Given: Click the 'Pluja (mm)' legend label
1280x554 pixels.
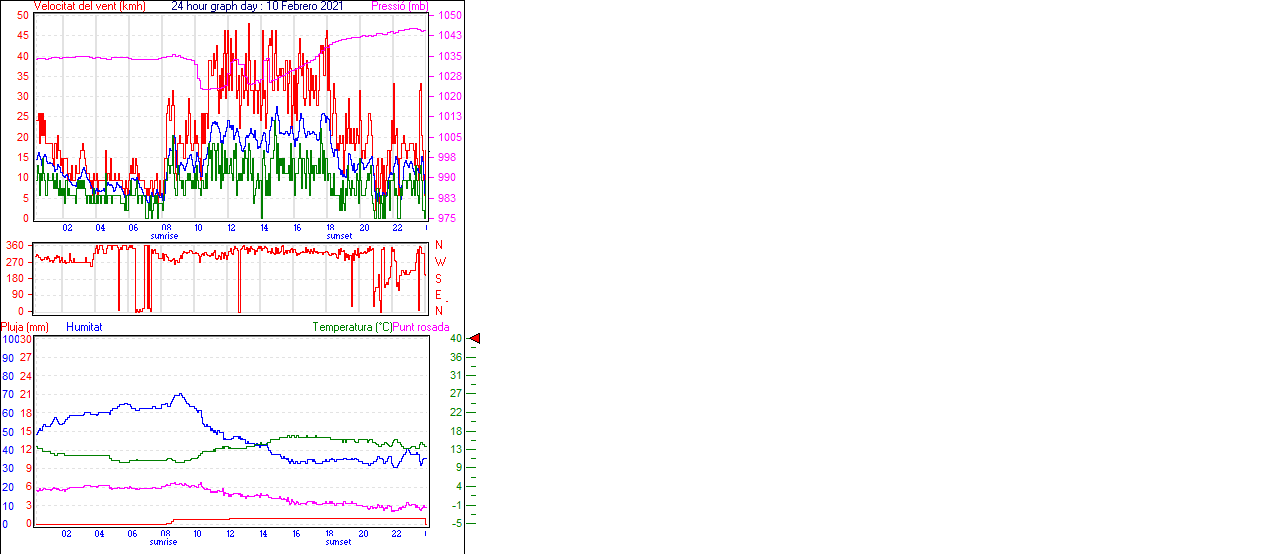Looking at the screenshot, I should [25, 327].
